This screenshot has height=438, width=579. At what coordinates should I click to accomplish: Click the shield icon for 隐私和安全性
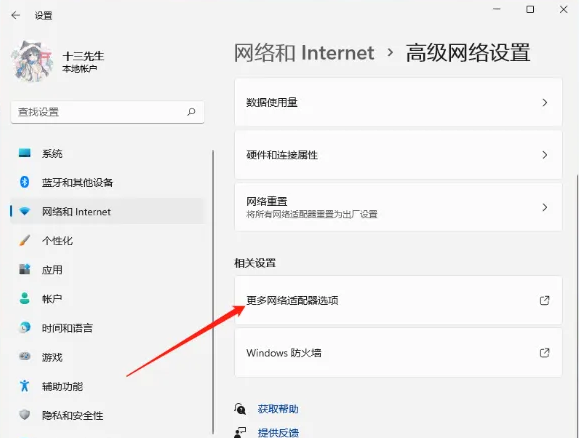pos(24,415)
